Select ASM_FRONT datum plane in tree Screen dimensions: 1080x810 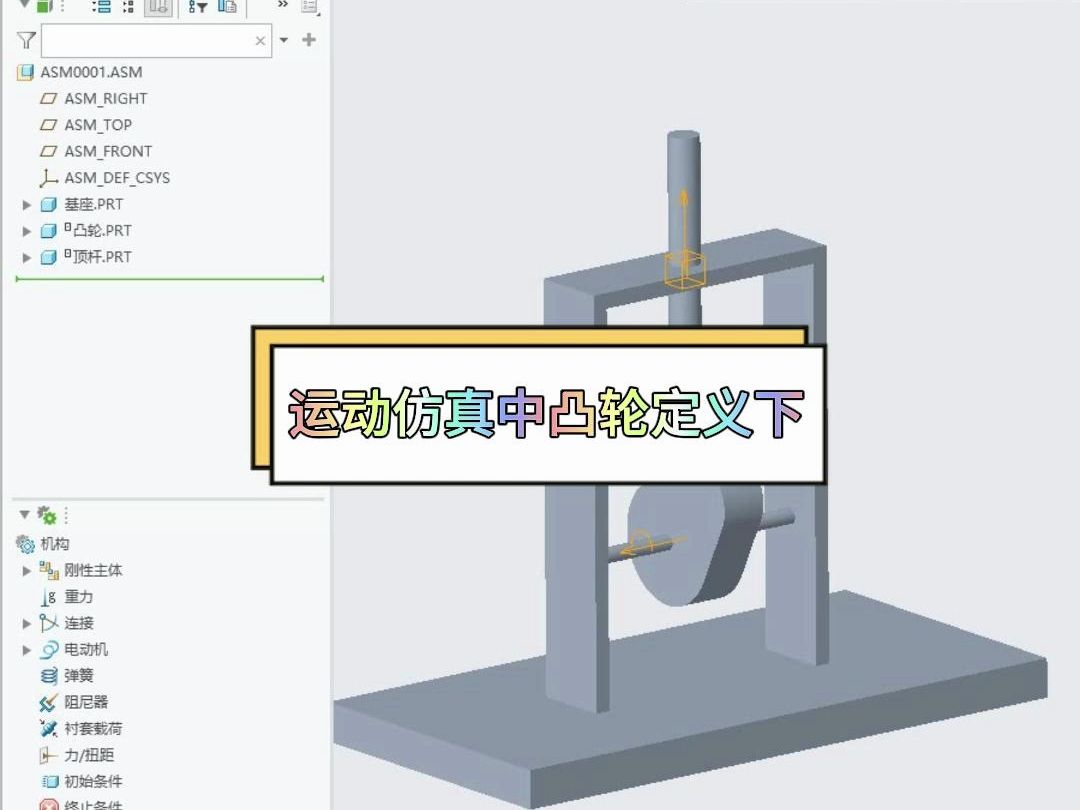coord(107,152)
